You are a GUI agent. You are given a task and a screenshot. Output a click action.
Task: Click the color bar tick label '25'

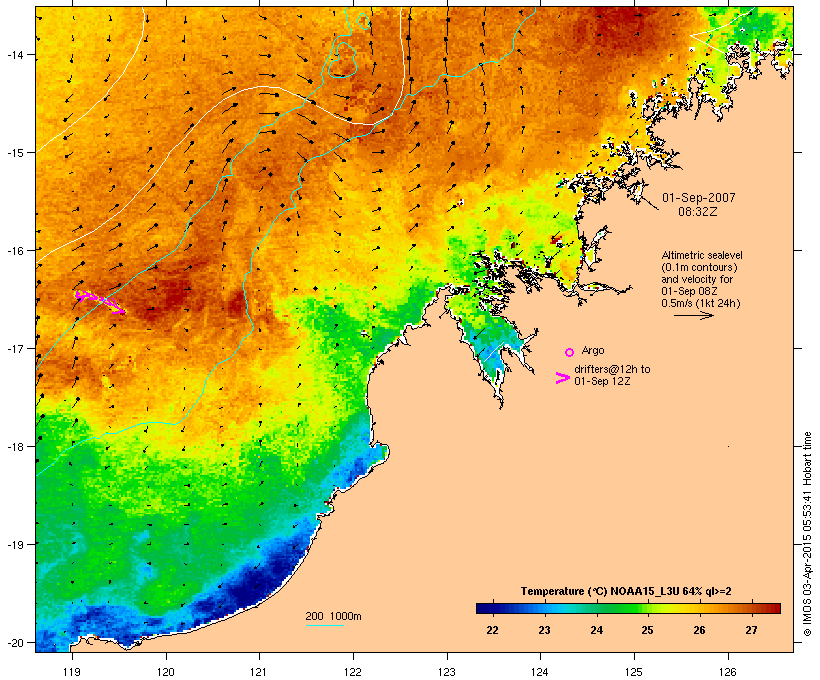[647, 630]
